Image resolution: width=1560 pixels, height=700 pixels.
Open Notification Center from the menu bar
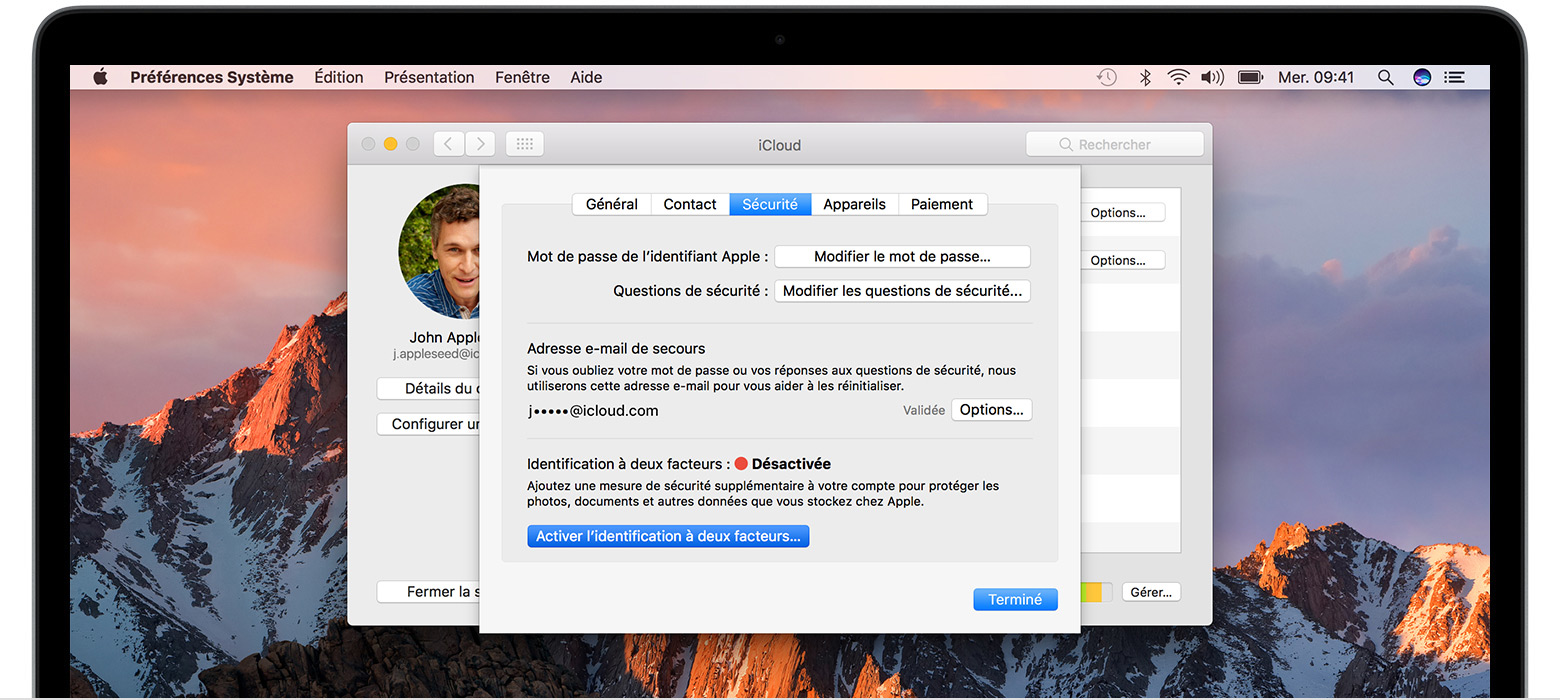(x=1455, y=77)
